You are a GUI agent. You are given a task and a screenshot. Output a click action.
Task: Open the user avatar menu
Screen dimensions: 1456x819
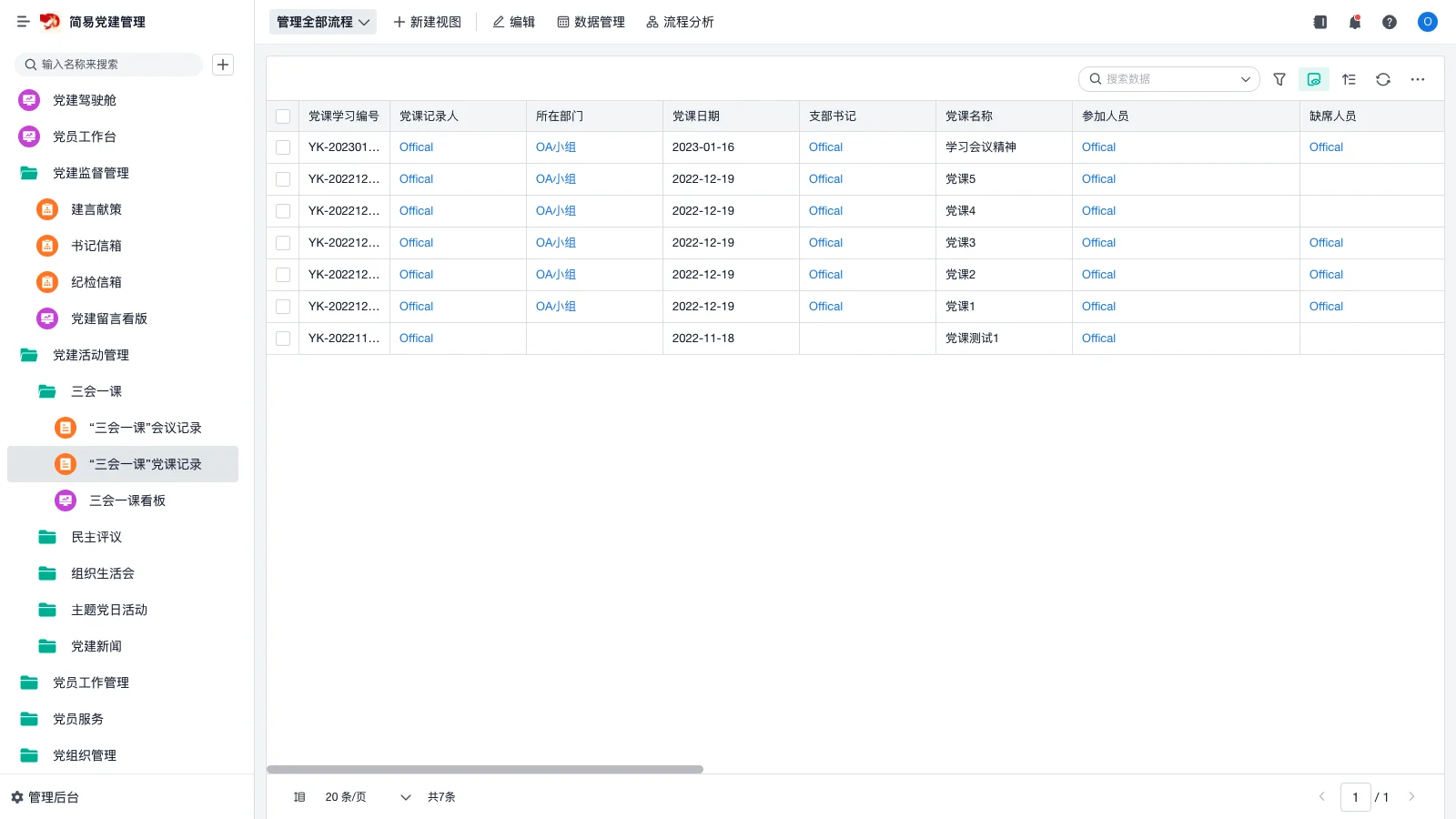(x=1428, y=22)
